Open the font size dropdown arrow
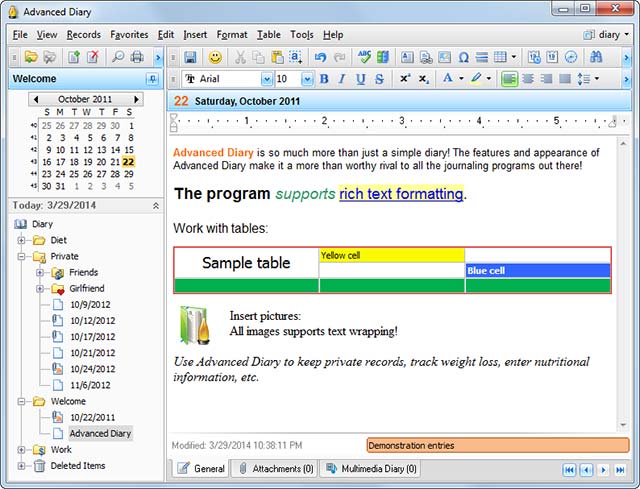Image resolution: width=640 pixels, height=489 pixels. pyautogui.click(x=307, y=79)
